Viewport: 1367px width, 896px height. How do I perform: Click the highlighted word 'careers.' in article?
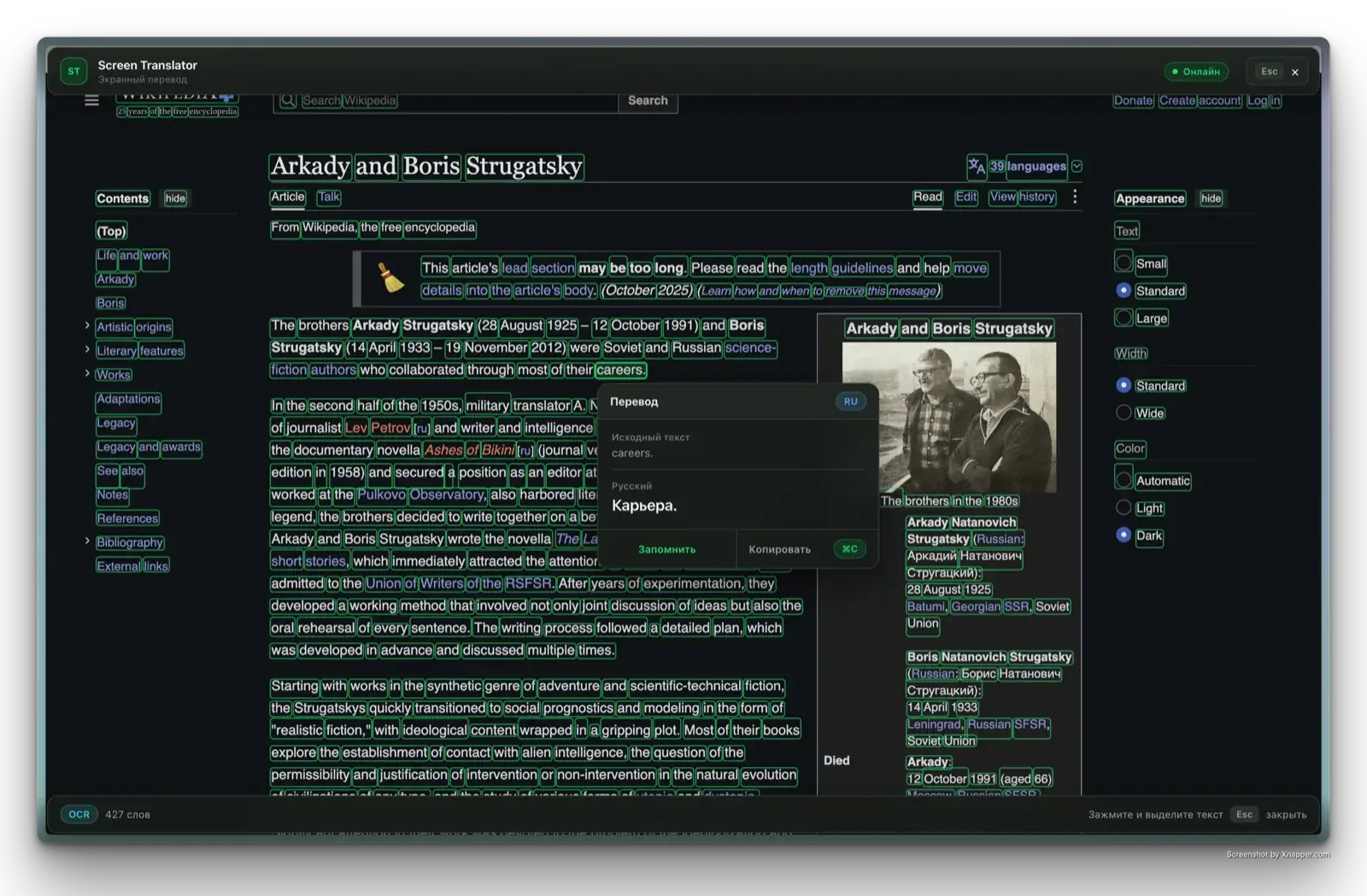(621, 370)
